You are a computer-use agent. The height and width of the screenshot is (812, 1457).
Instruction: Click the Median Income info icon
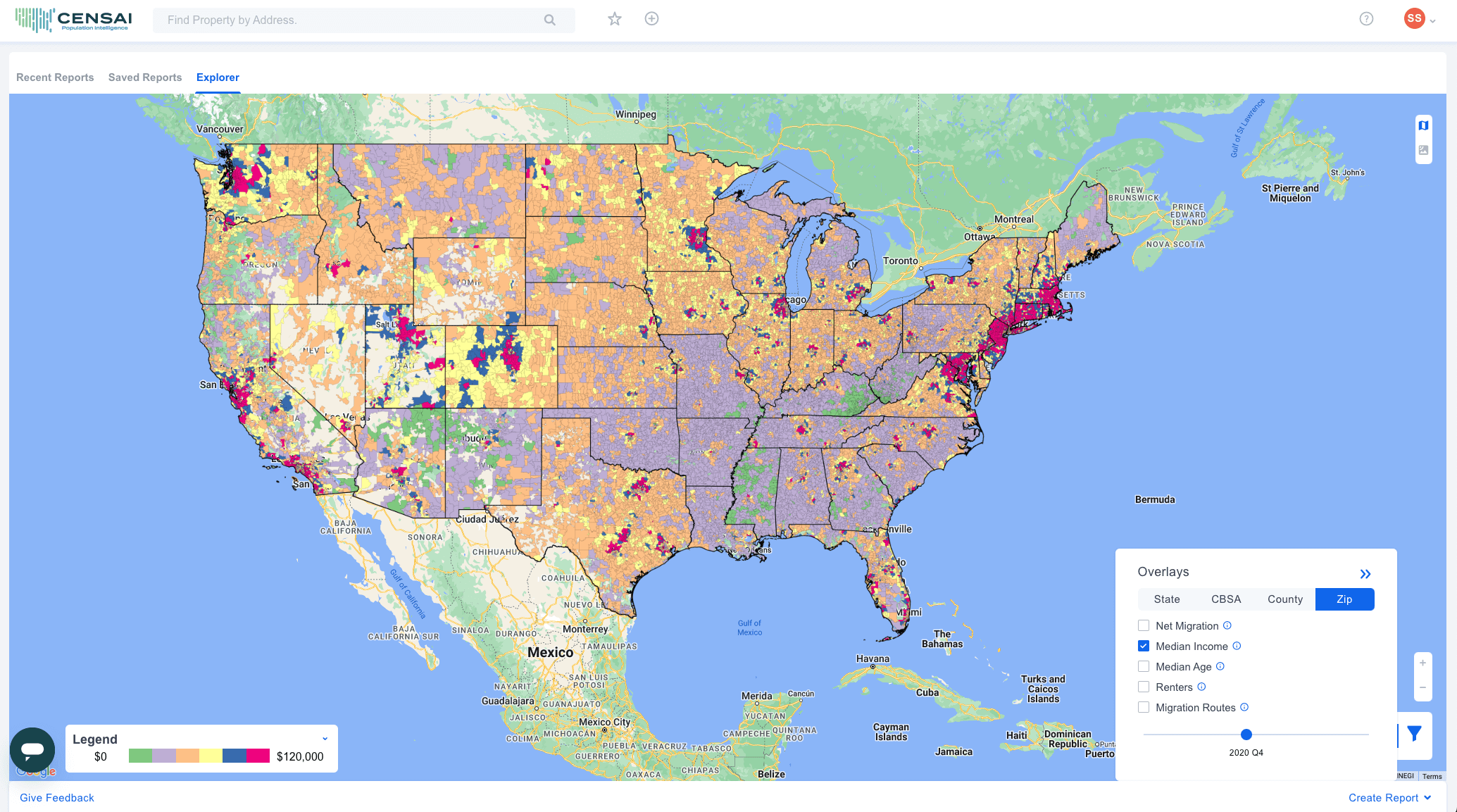tap(1237, 646)
